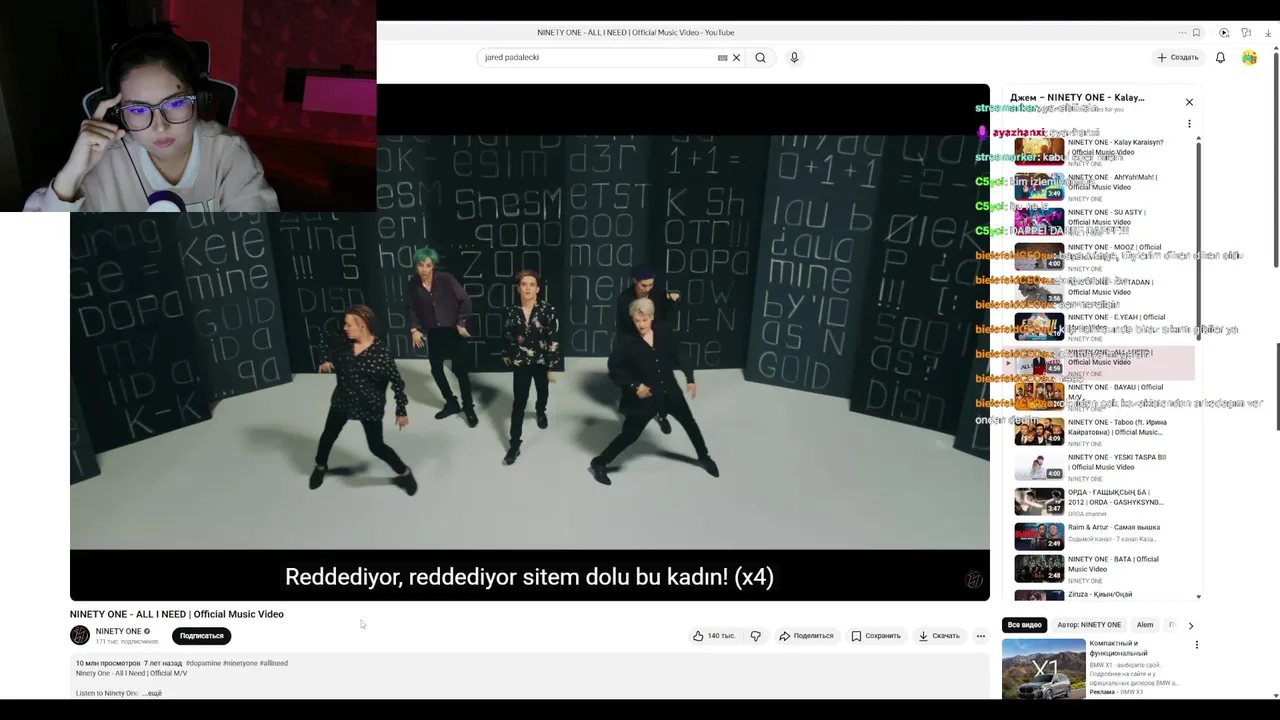Click the Создать create button
The width and height of the screenshot is (1280, 720).
pyautogui.click(x=1178, y=58)
